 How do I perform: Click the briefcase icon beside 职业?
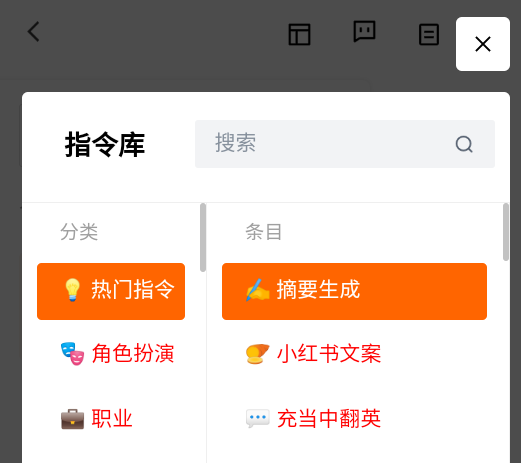pyautogui.click(x=72, y=419)
